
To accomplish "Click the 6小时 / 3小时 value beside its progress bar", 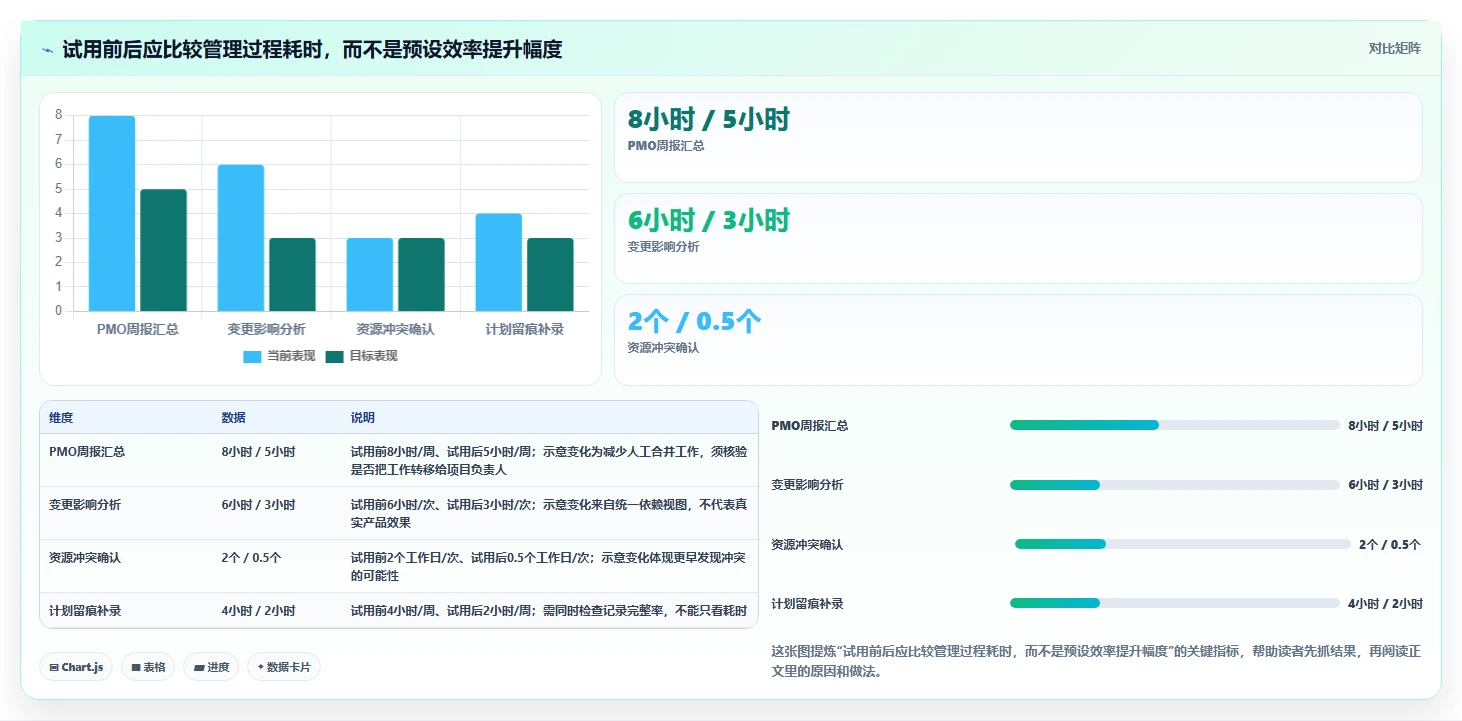I will (x=1385, y=485).
